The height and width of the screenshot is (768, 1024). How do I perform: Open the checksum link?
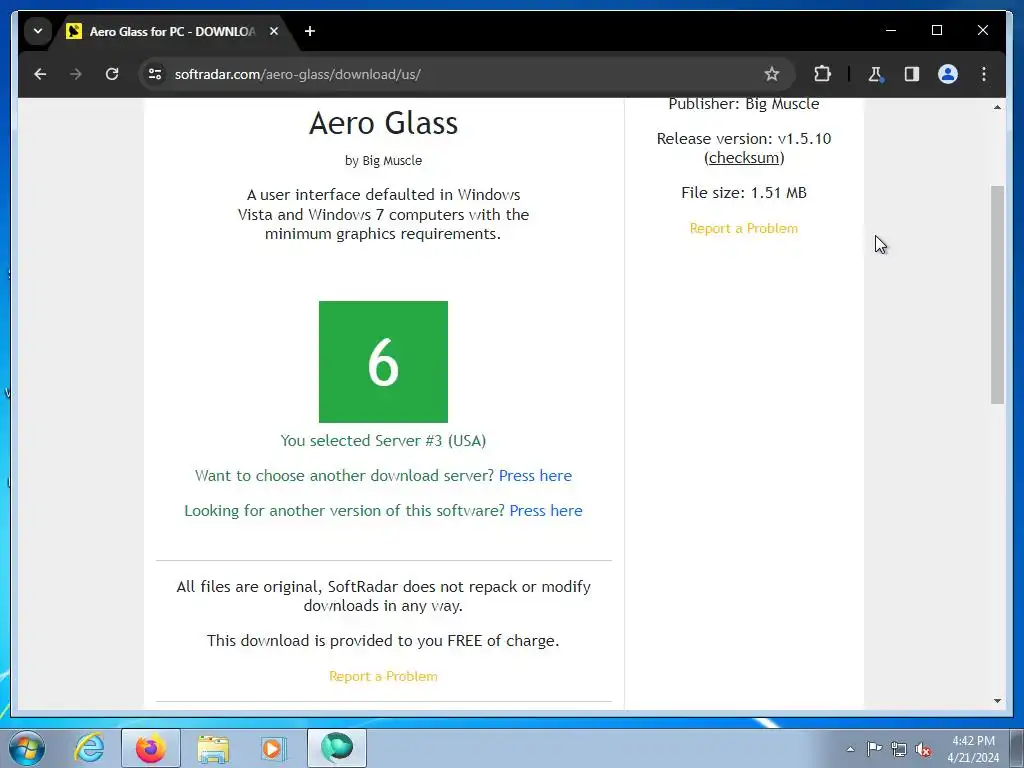(x=744, y=157)
